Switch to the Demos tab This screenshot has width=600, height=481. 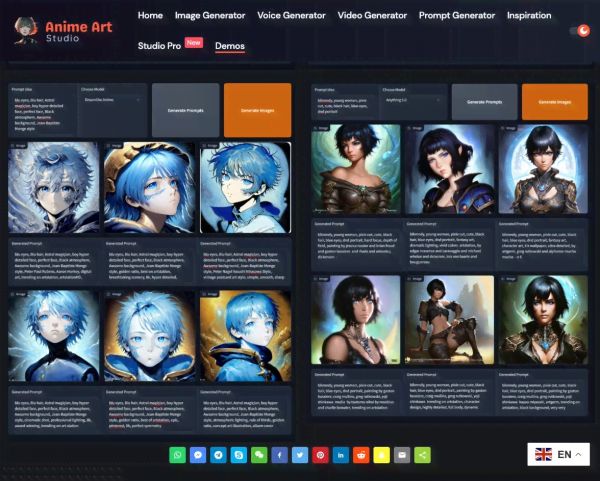coord(230,46)
